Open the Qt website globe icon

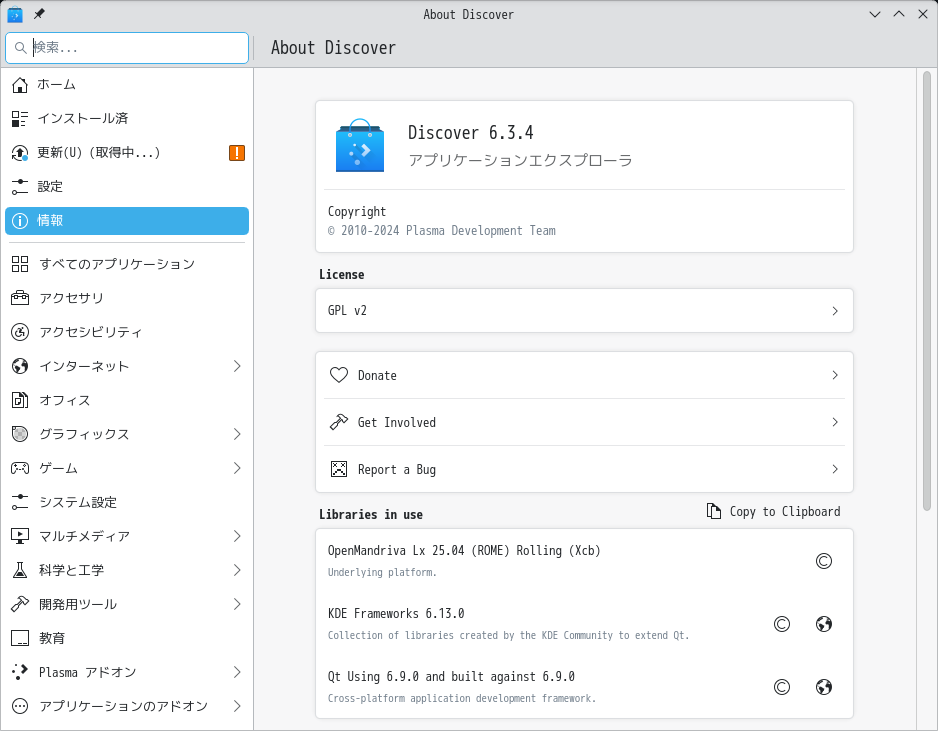(x=824, y=687)
